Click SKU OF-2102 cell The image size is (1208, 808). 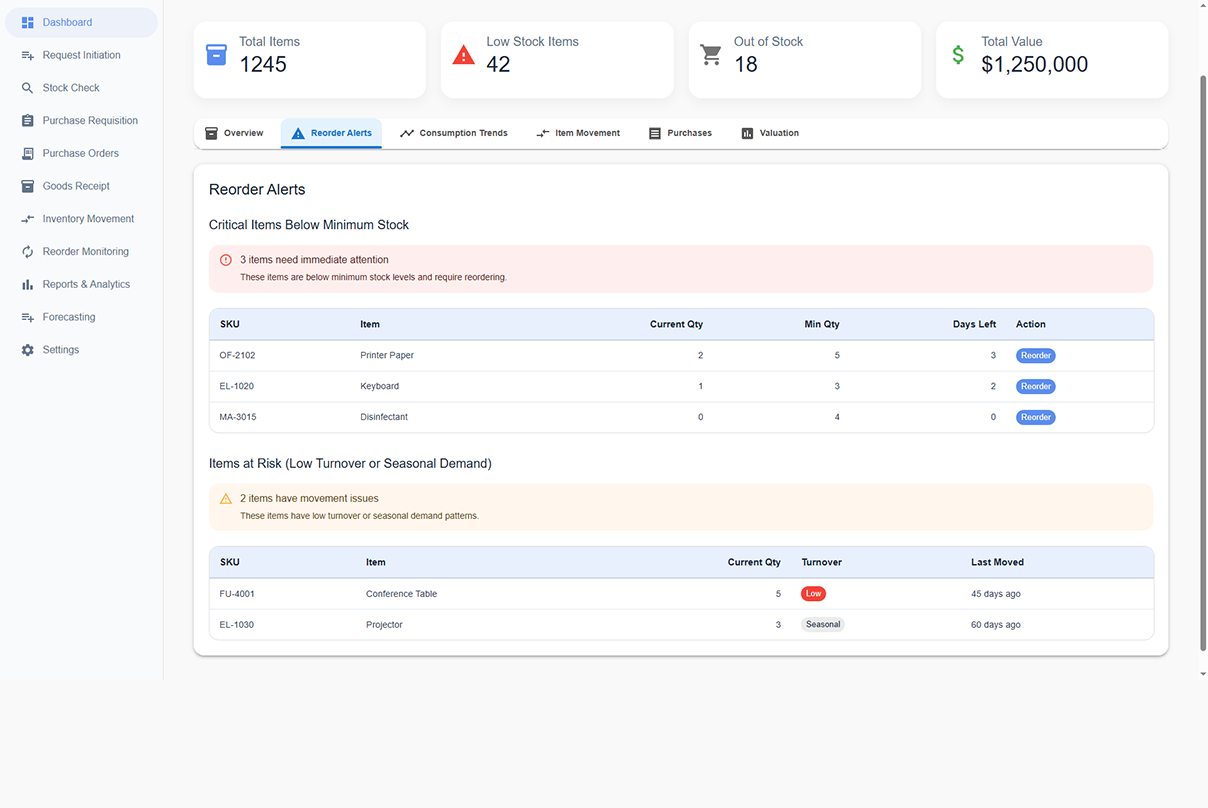[238, 356]
